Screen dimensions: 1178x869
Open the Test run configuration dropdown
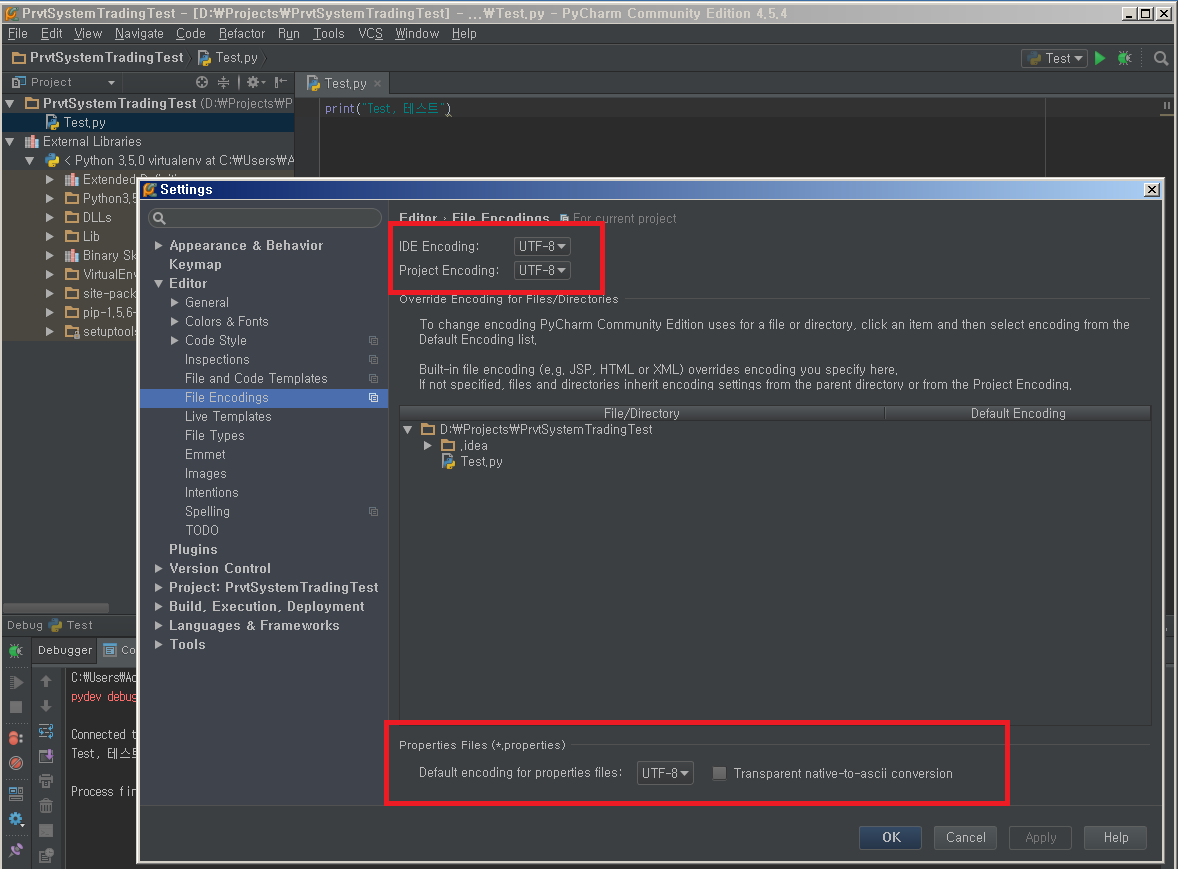pos(1055,58)
